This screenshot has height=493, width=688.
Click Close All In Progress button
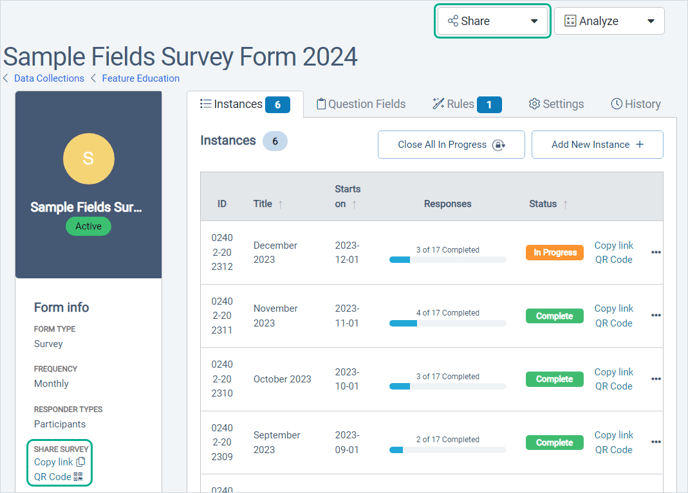[x=451, y=145]
